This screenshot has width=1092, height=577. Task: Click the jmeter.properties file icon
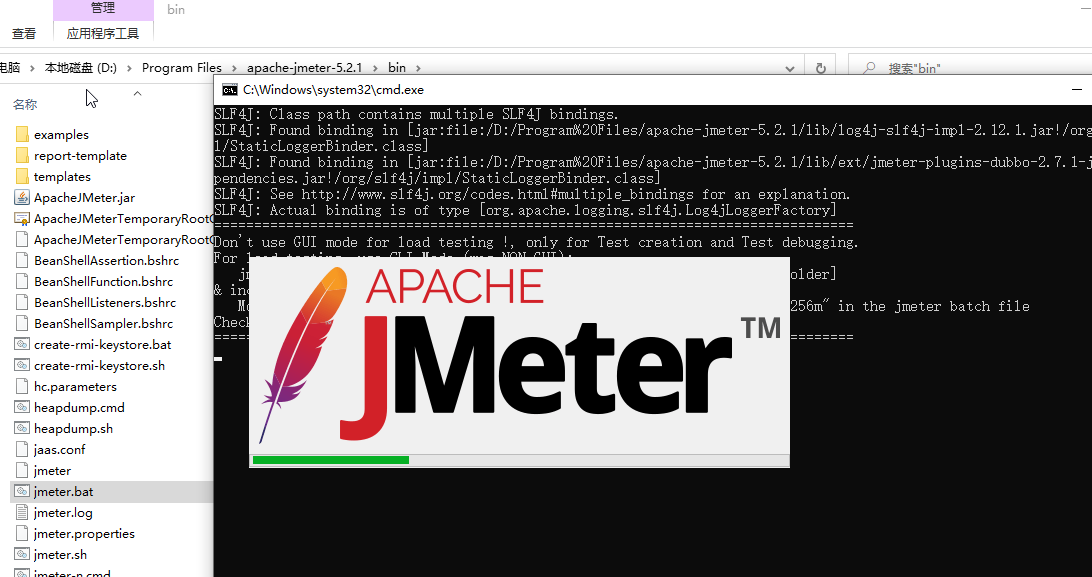pos(22,533)
